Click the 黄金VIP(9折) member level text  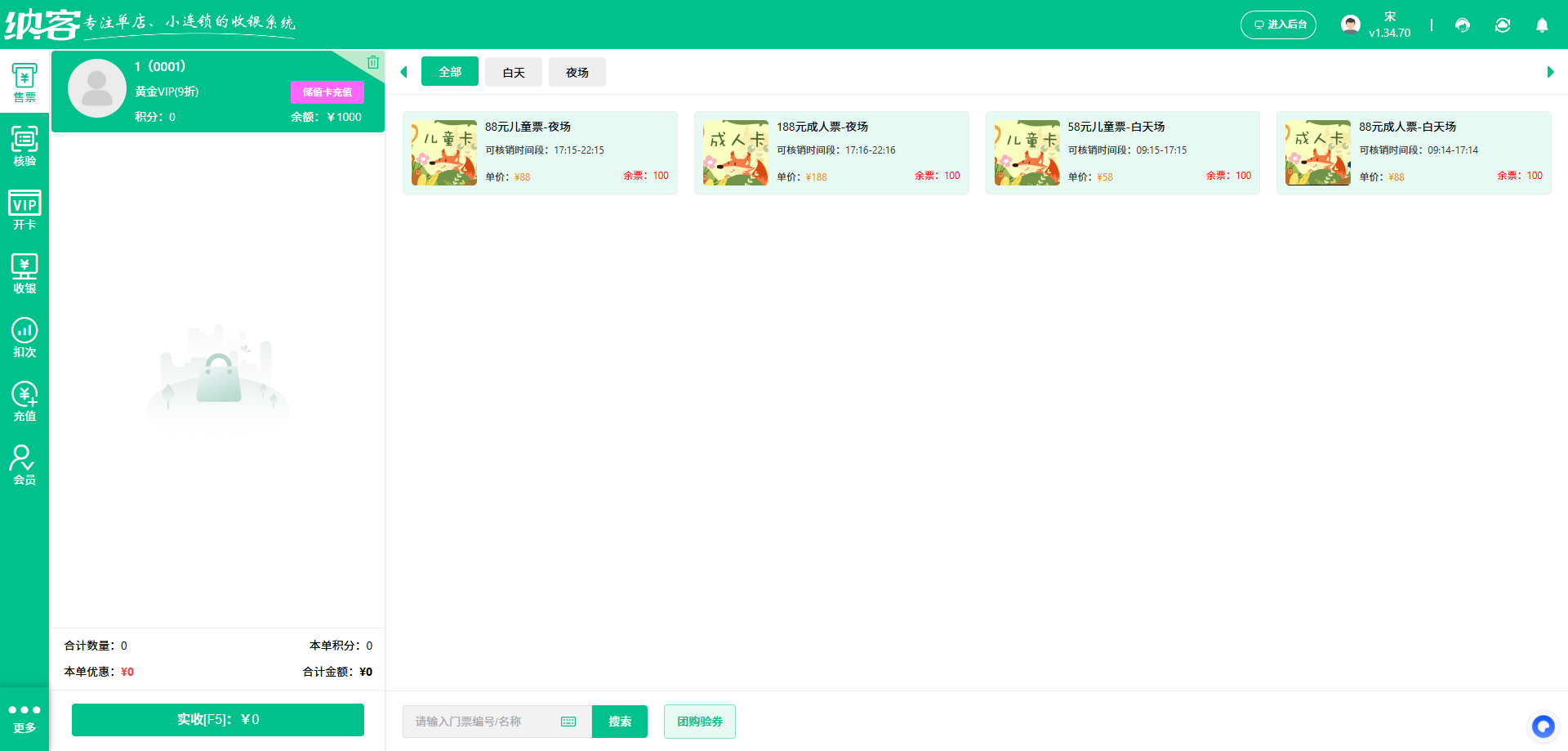pos(167,92)
